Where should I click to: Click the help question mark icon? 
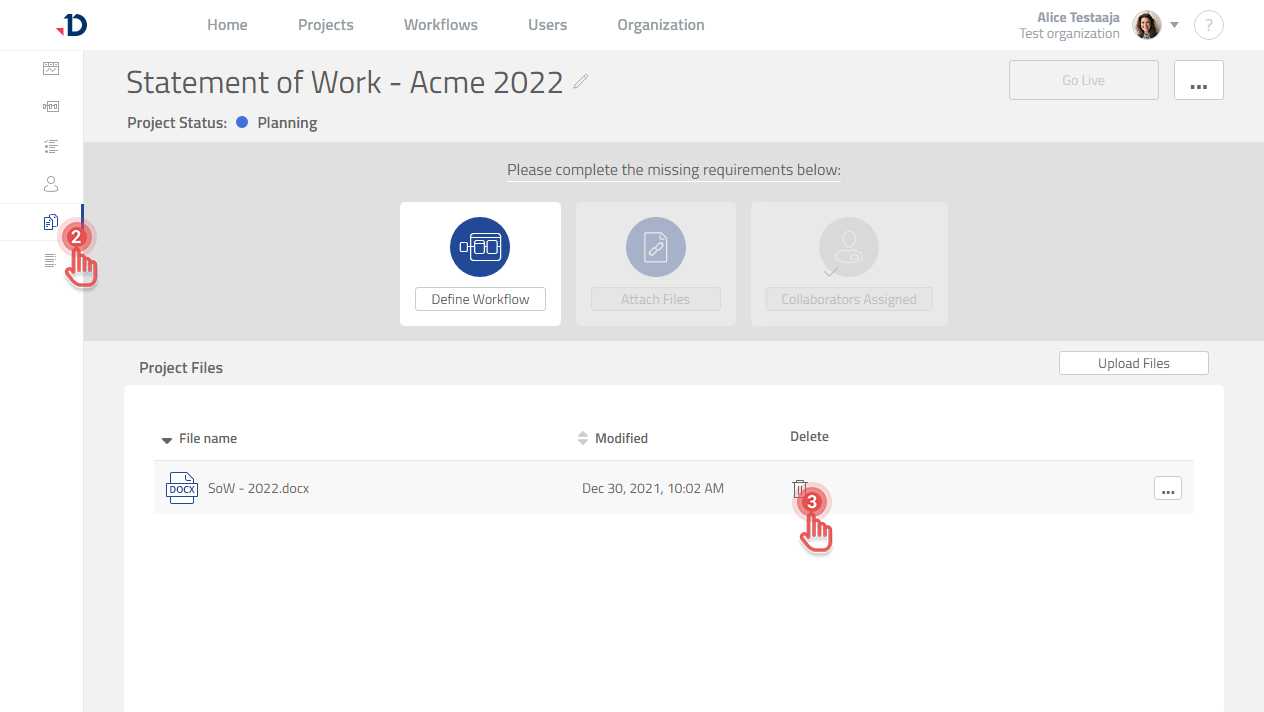coord(1208,25)
